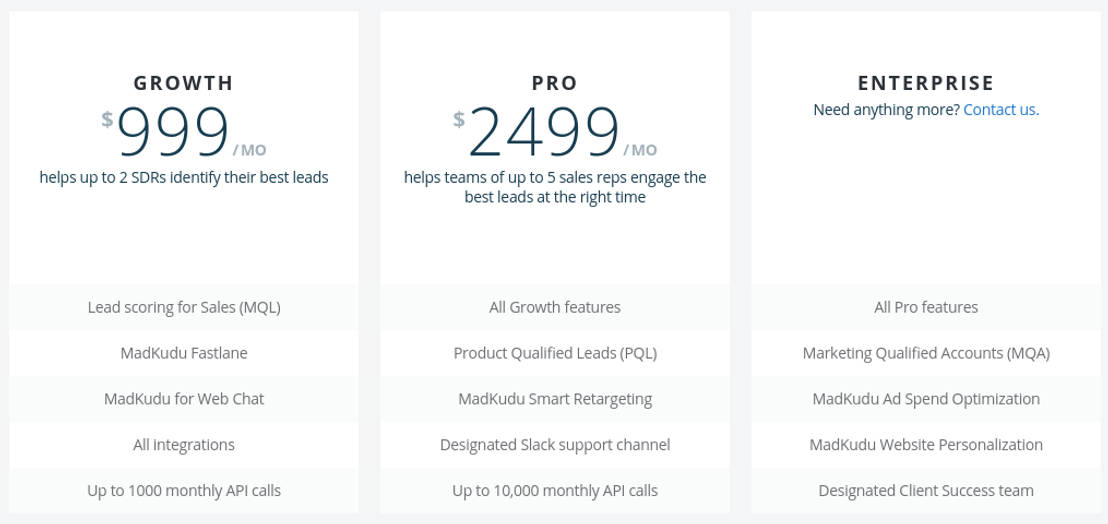Screen dimensions: 1108x524
Task: Click the MadKudu Fastlane feature row
Action: (184, 353)
